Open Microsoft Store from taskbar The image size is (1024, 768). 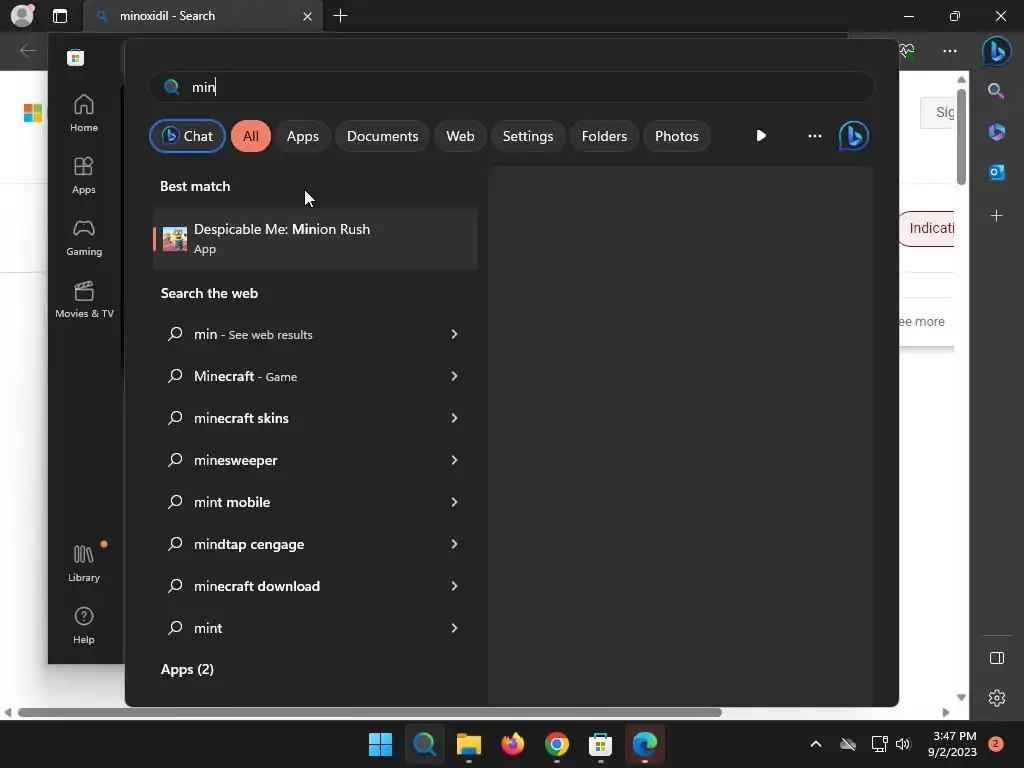(x=600, y=744)
